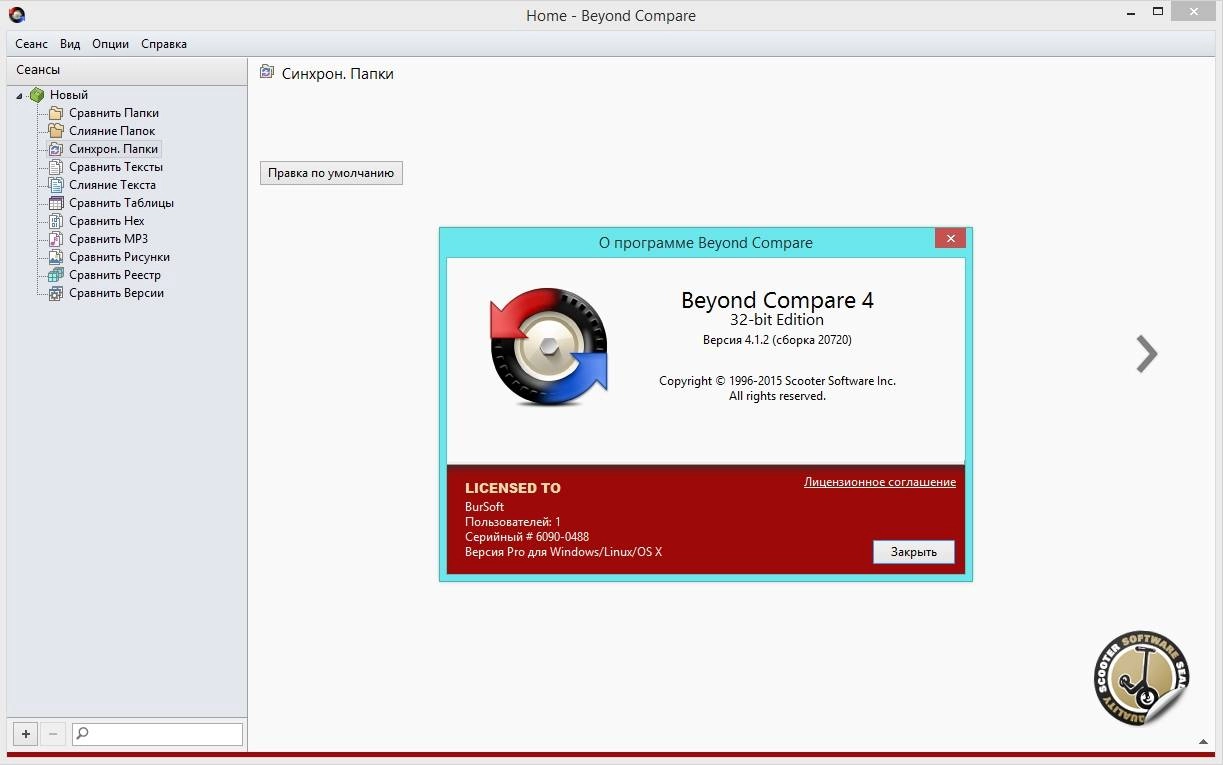Click the copyright Scooter Software line
This screenshot has height=765, width=1223.
point(777,381)
